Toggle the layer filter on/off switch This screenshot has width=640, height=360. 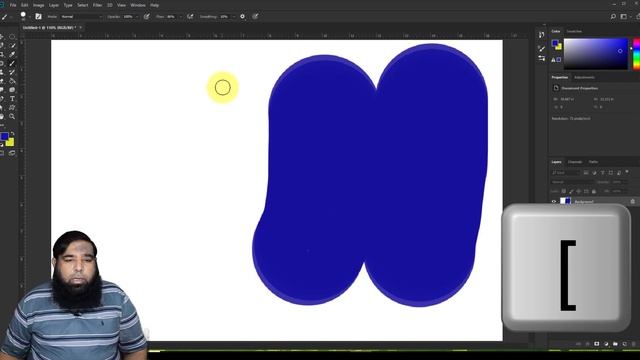pos(627,172)
